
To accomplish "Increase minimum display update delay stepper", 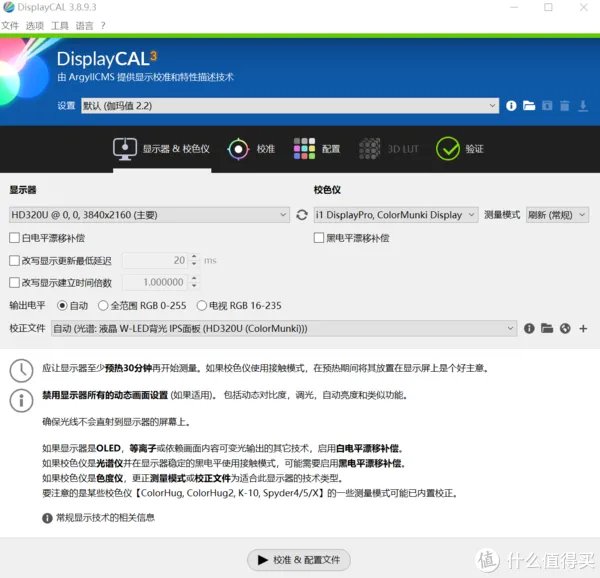I will point(194,257).
